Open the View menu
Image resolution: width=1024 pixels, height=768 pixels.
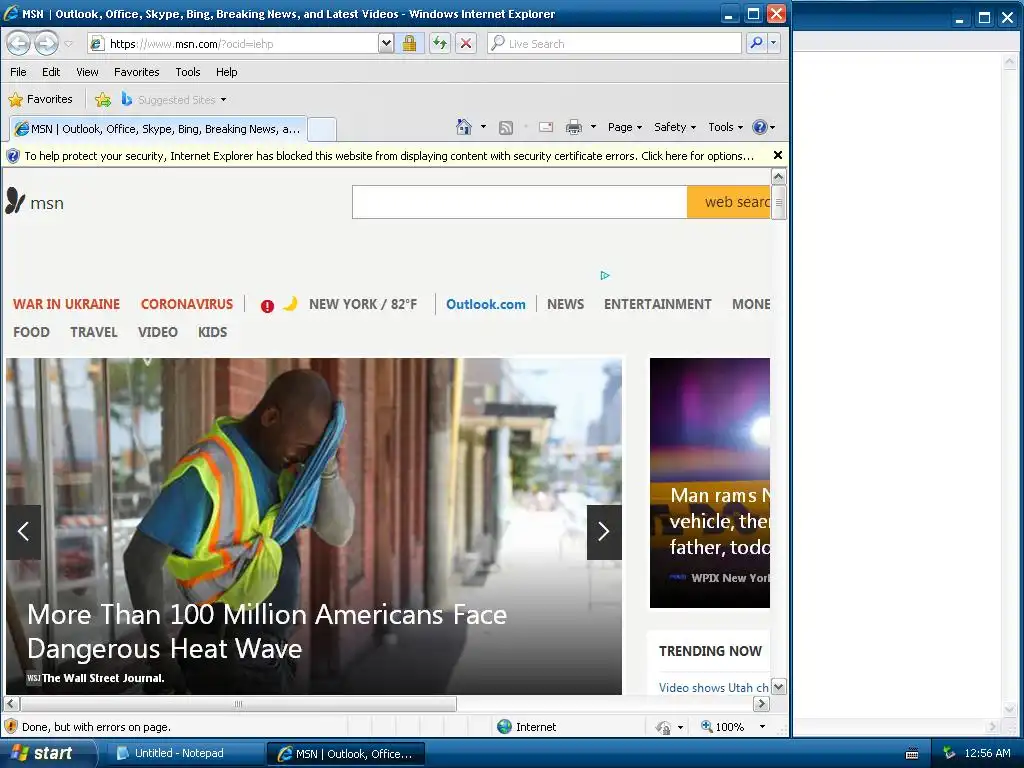[x=87, y=72]
